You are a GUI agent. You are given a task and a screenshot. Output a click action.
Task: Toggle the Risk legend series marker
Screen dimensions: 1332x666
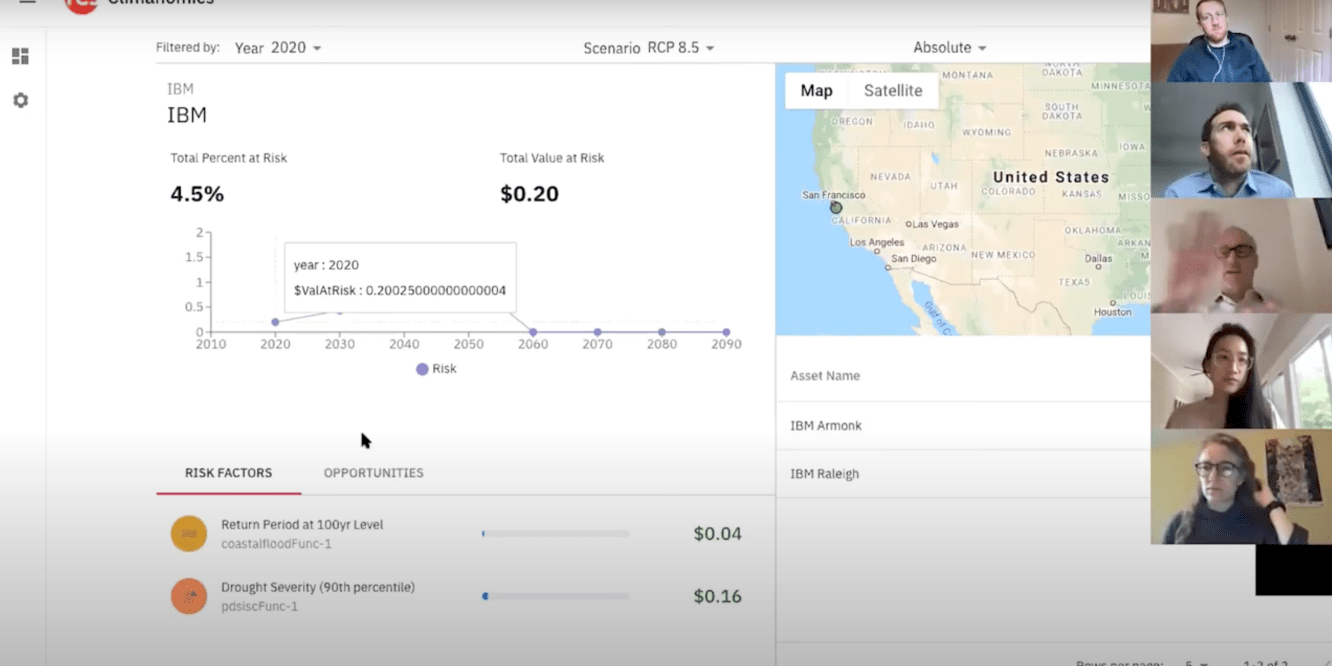423,369
